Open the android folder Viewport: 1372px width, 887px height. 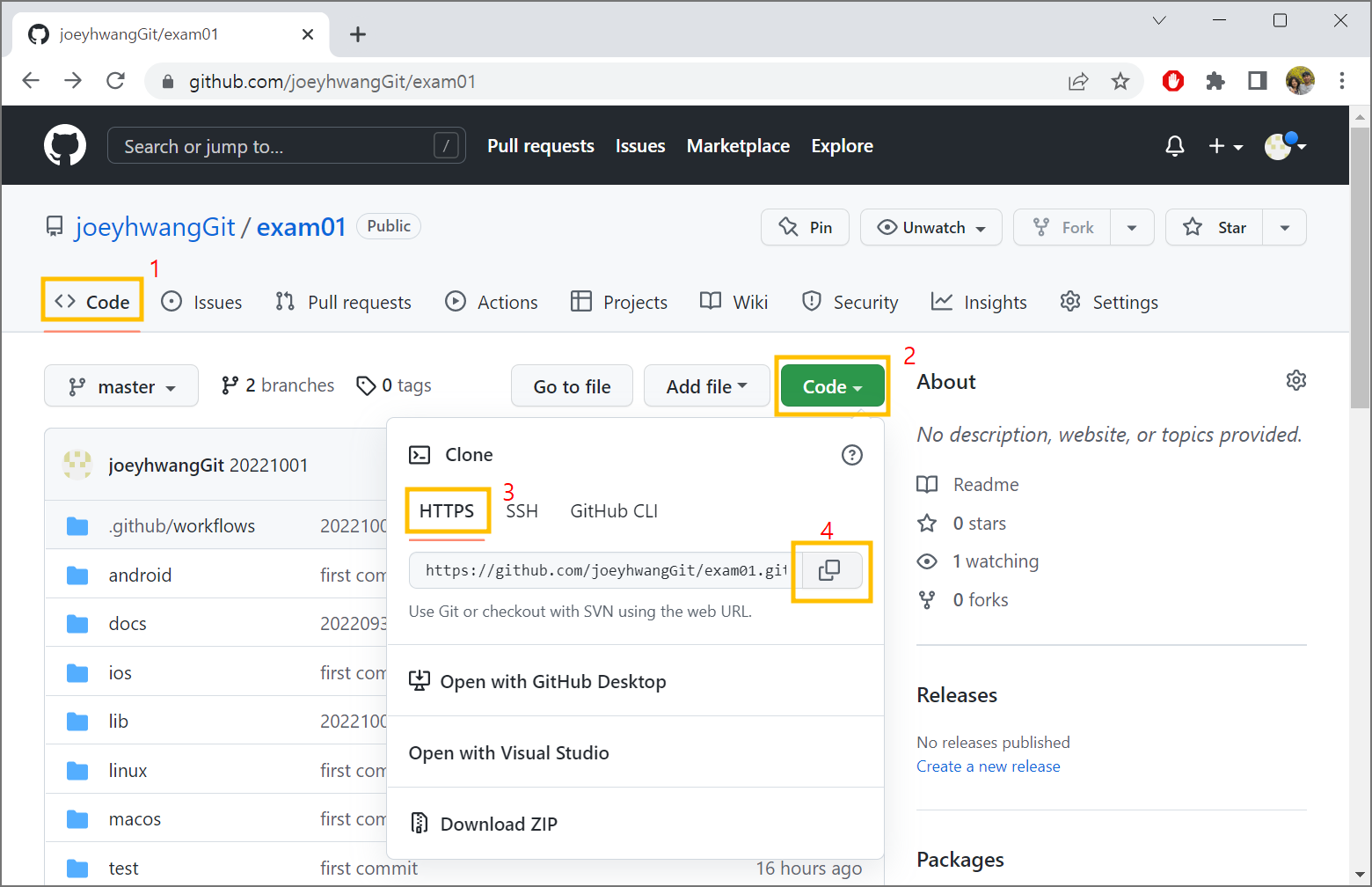coord(140,575)
